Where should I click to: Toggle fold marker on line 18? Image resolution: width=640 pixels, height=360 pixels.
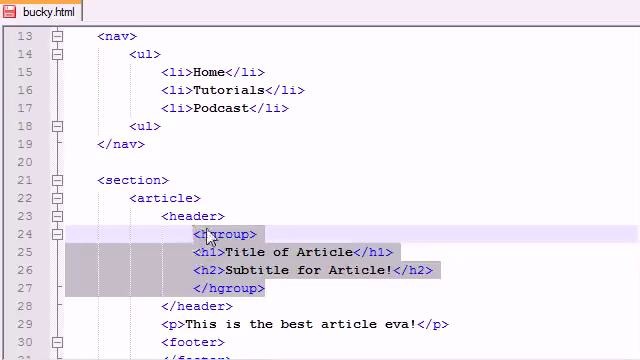(x=57, y=127)
